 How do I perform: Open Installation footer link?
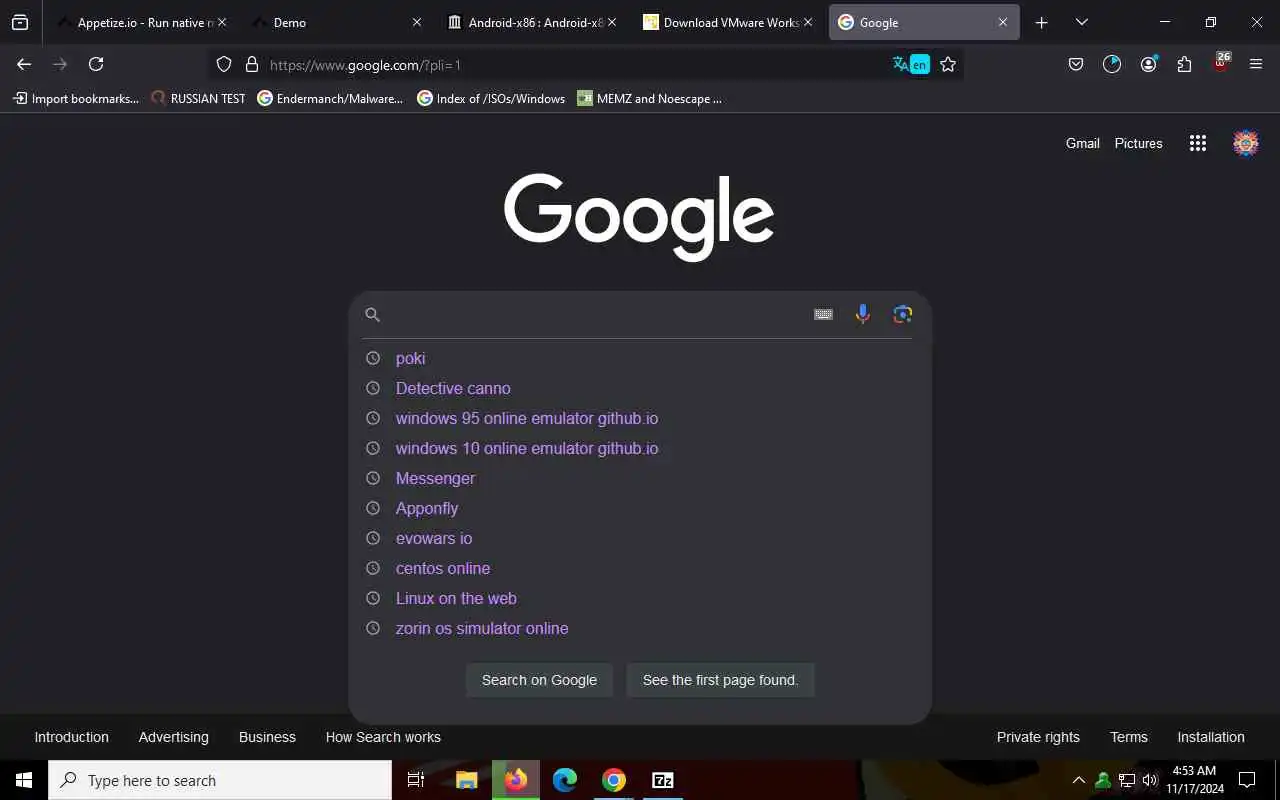click(x=1211, y=737)
